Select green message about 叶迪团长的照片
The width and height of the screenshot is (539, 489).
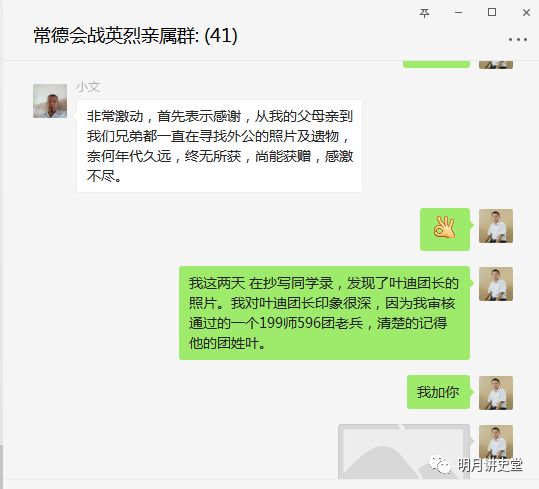click(x=324, y=313)
